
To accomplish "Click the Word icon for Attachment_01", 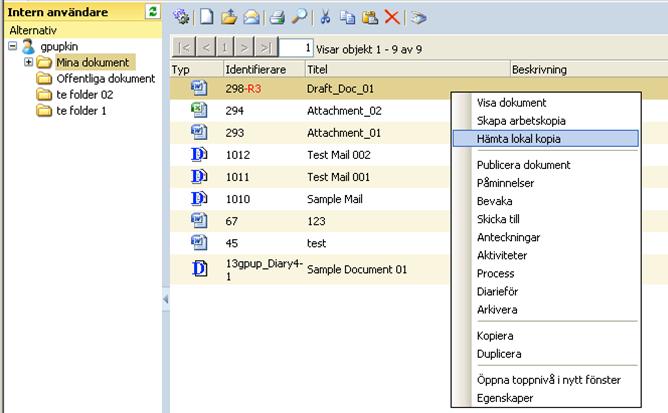I will click(199, 132).
